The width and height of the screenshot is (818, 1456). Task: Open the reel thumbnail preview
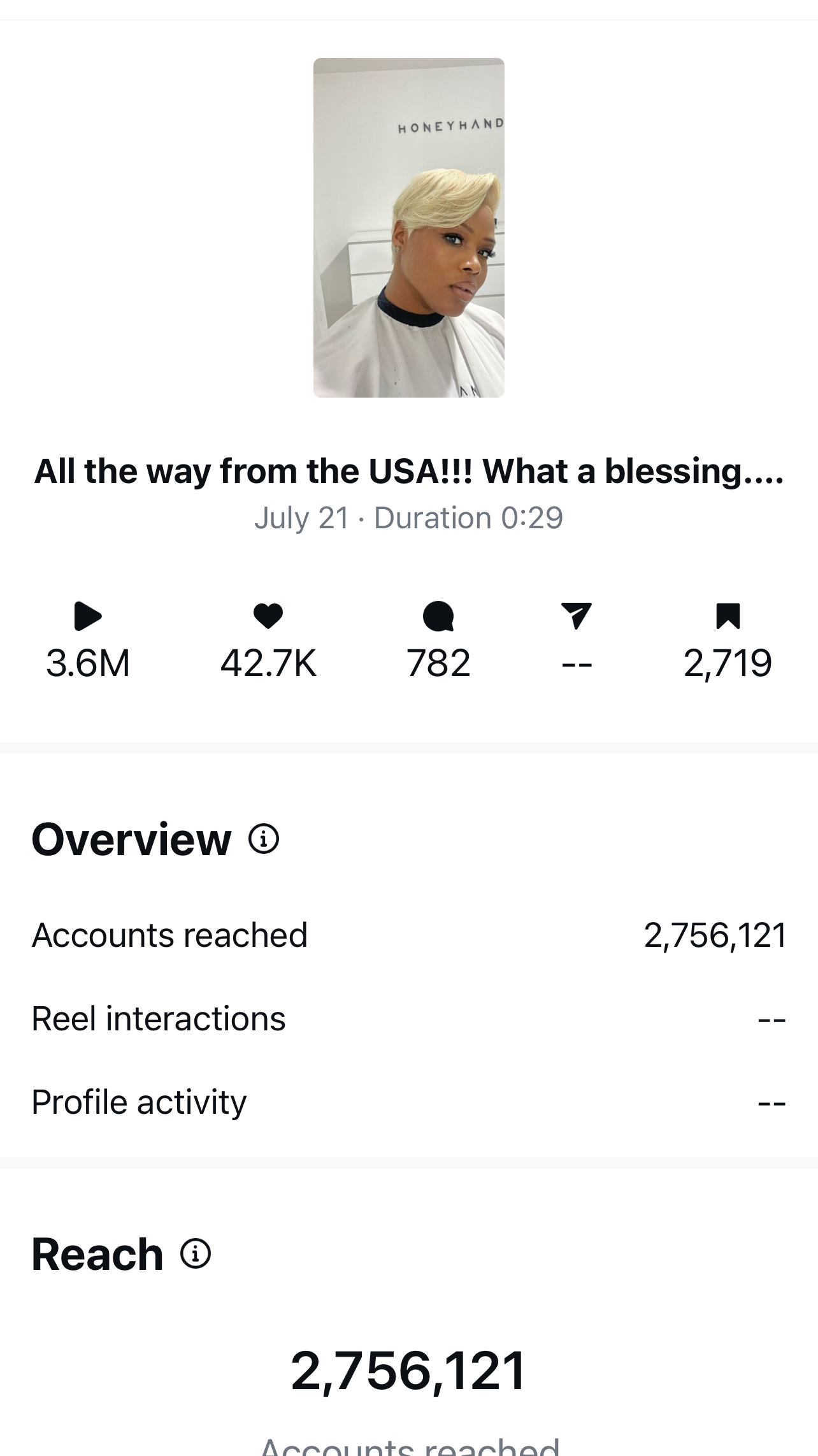409,227
